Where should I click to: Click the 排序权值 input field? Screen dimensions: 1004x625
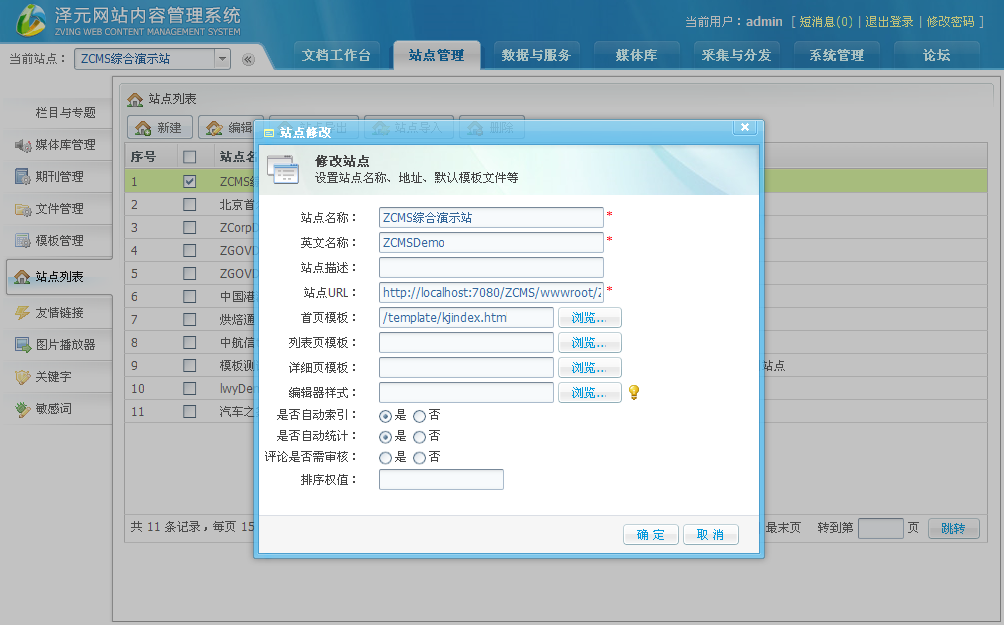click(441, 480)
